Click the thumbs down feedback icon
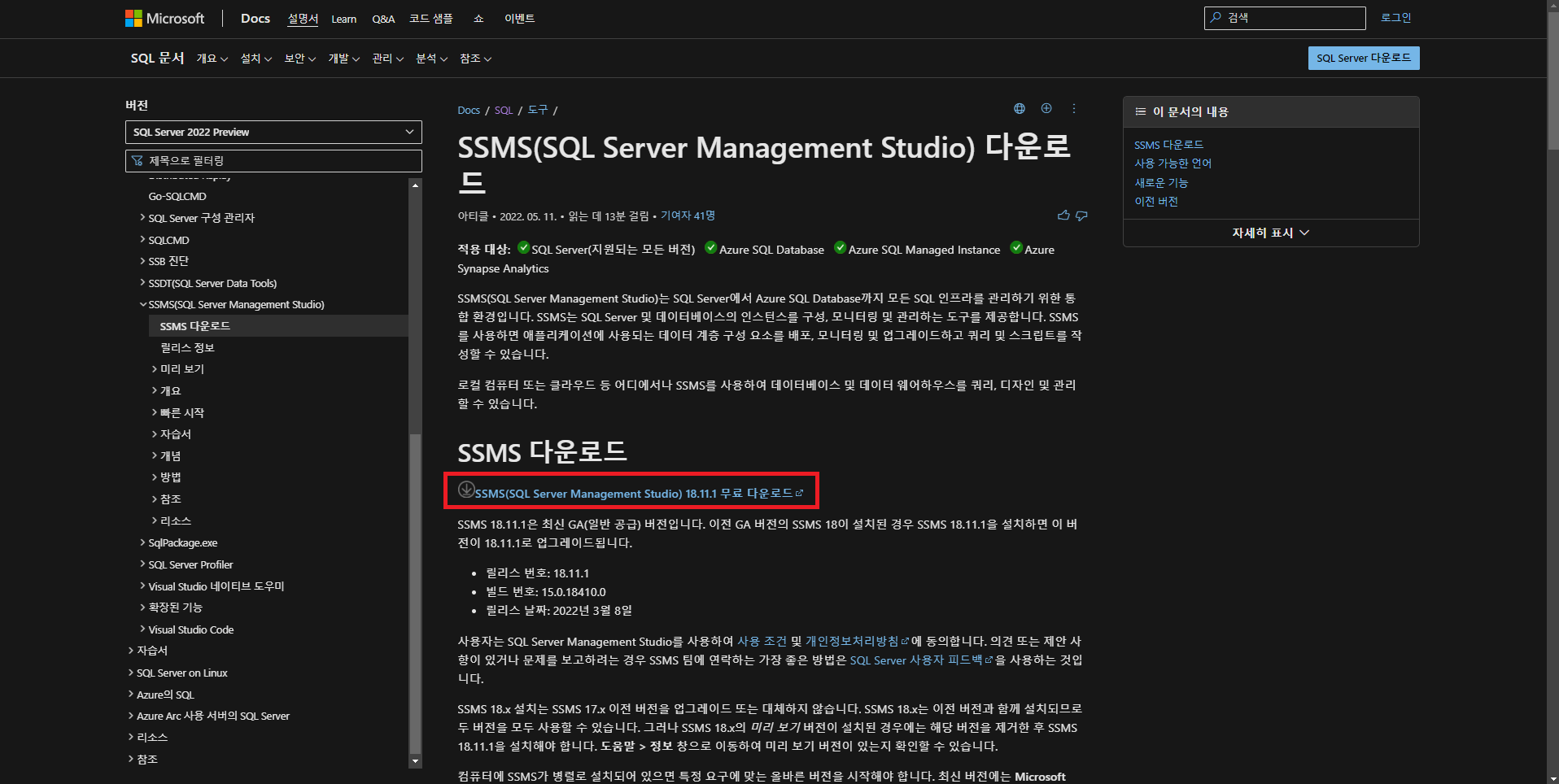Screen dimensions: 1559x784 pos(1081,216)
